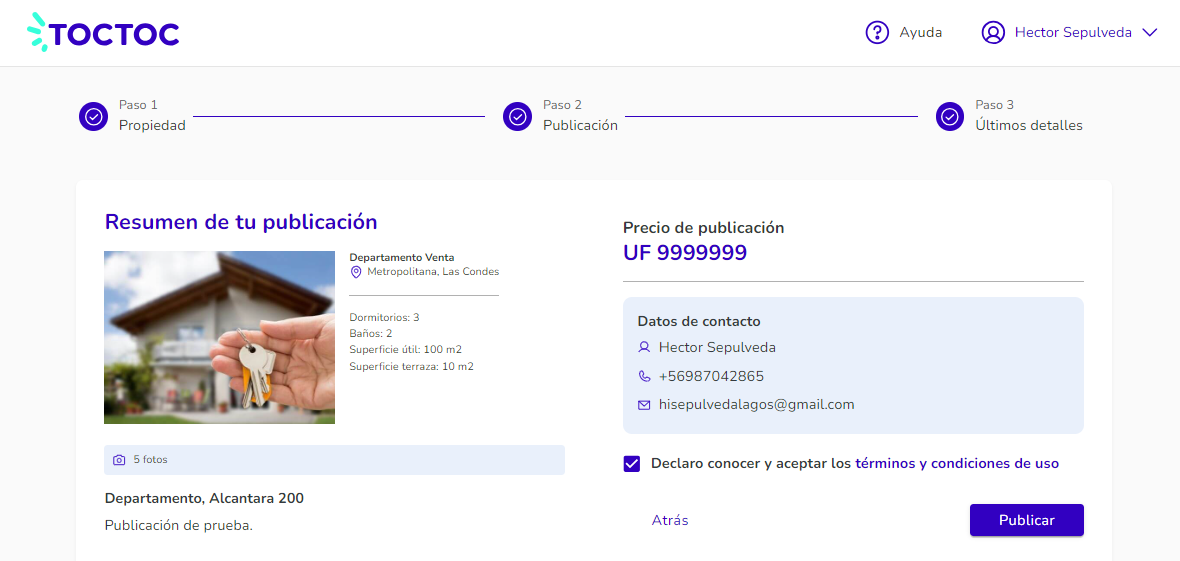Click the Paso 3 checkmark circle
This screenshot has height=561, width=1180.
950,116
